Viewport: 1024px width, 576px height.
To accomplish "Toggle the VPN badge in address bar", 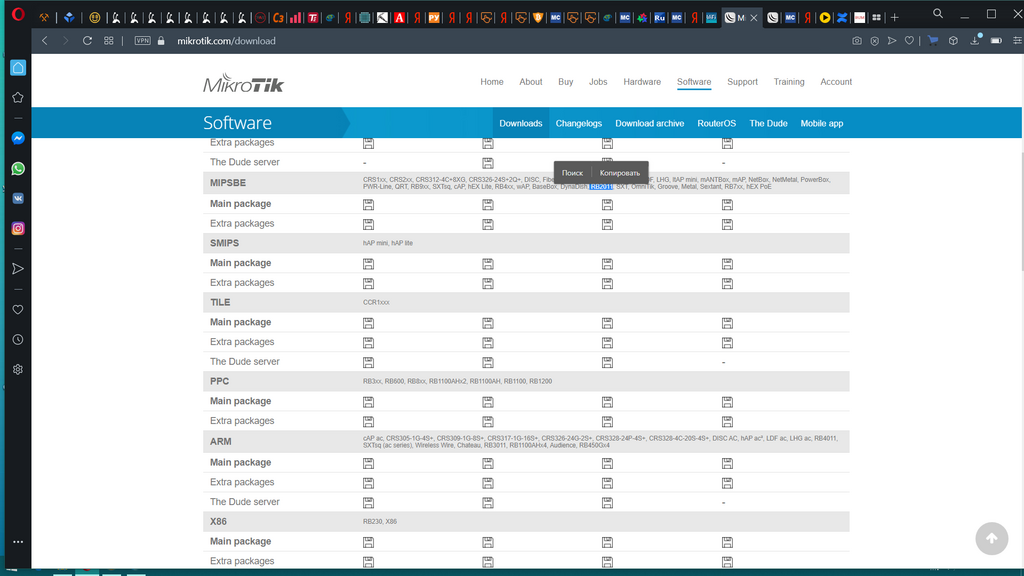I will (x=142, y=40).
